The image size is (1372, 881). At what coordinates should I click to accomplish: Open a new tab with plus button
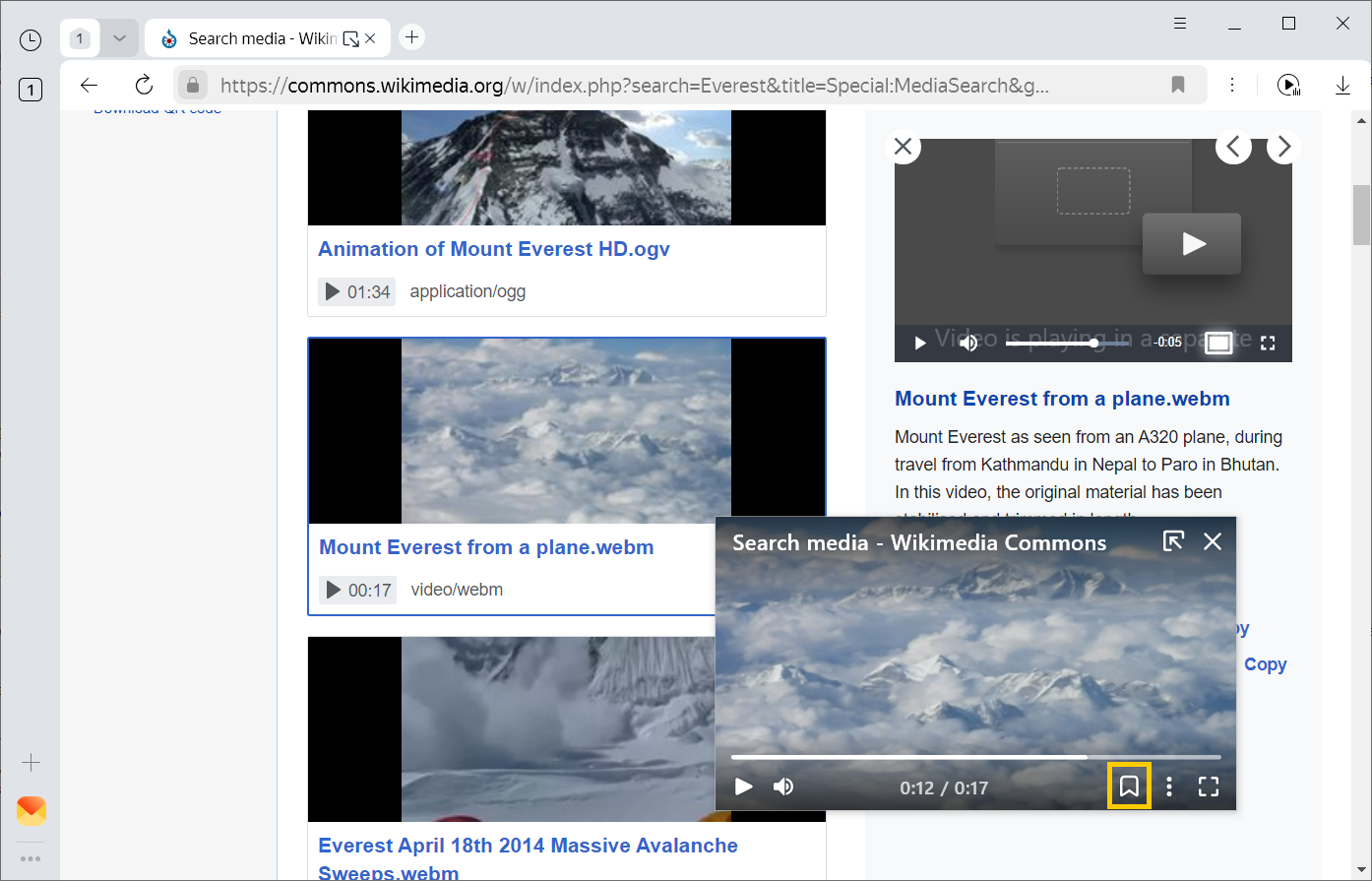411,37
